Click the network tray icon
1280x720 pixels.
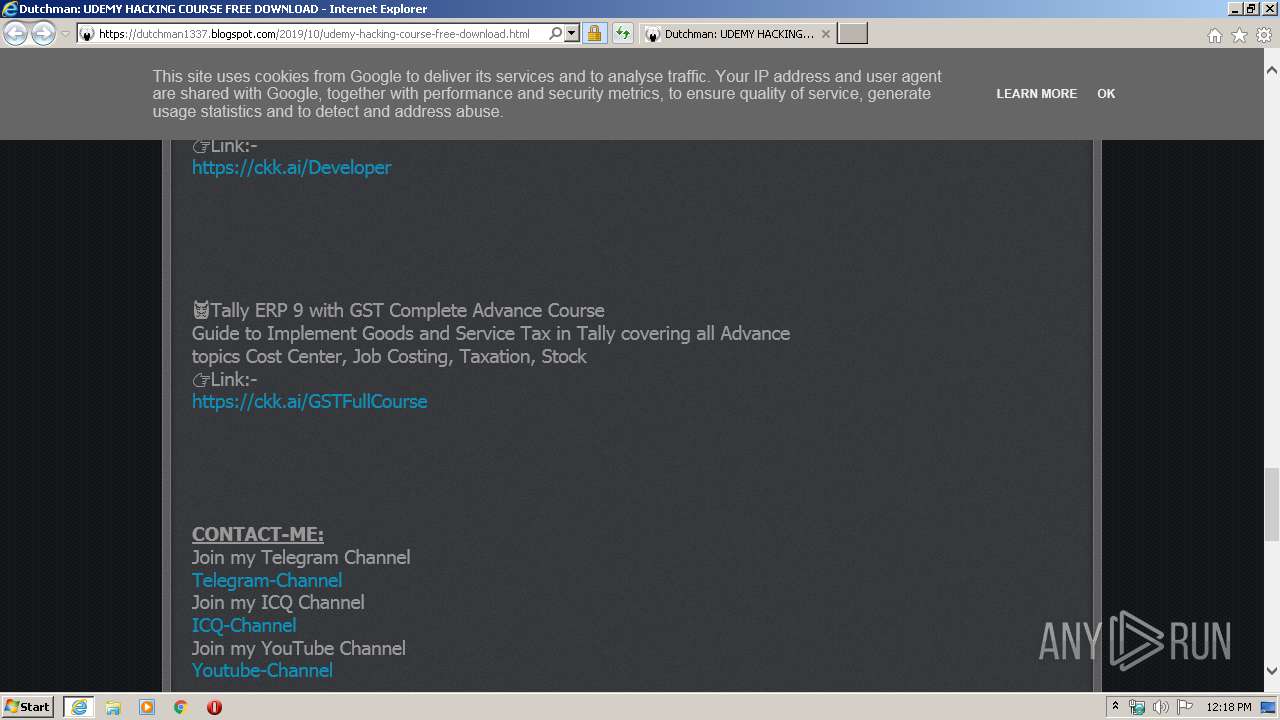coord(1137,707)
